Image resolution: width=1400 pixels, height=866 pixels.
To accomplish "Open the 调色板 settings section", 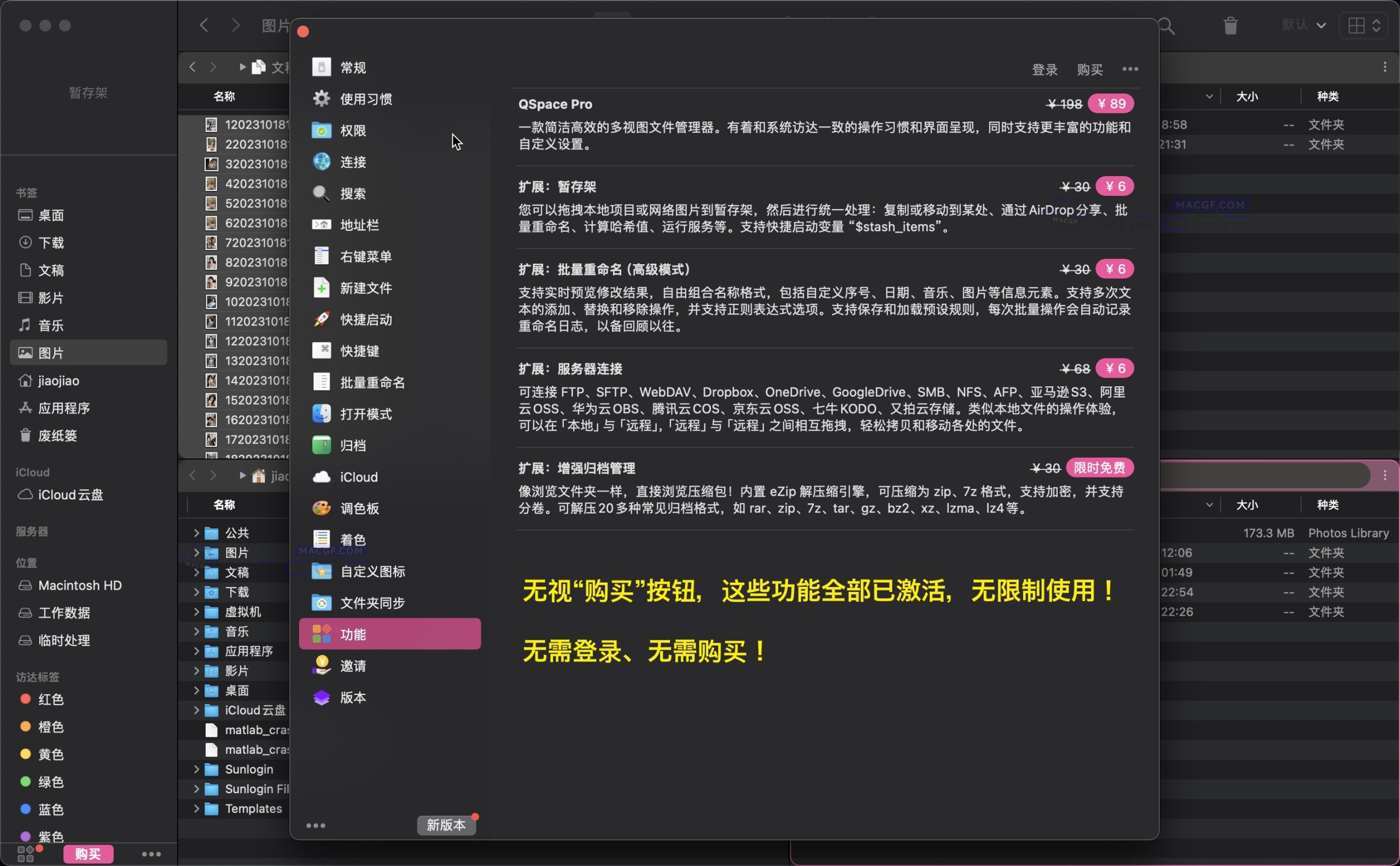I will point(360,508).
